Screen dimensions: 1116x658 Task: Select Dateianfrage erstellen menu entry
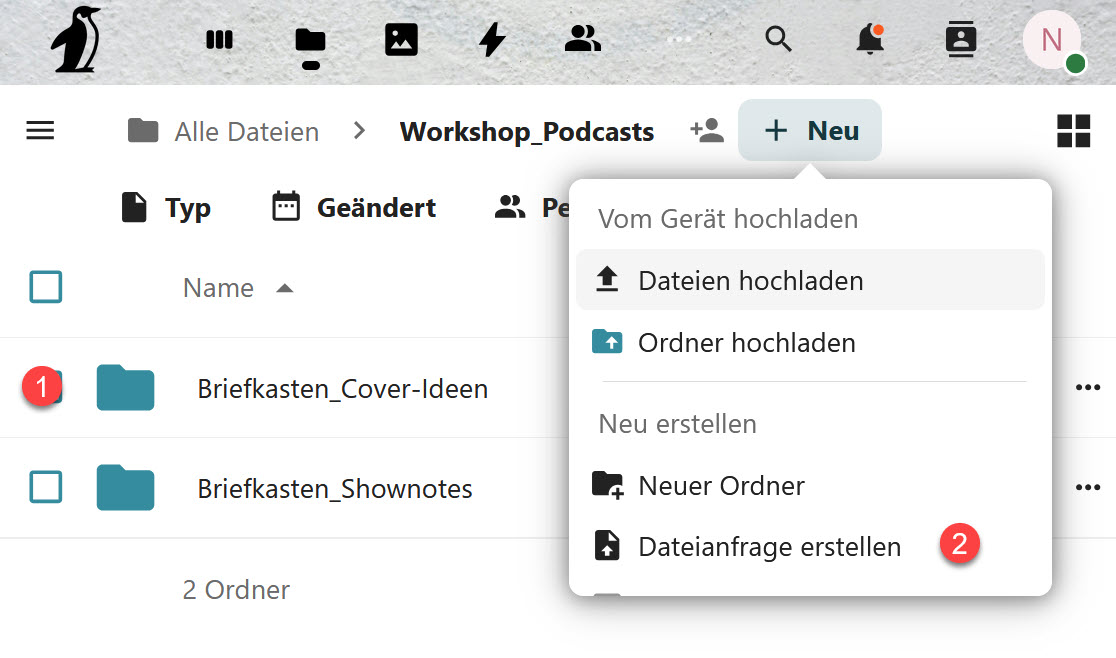[769, 547]
